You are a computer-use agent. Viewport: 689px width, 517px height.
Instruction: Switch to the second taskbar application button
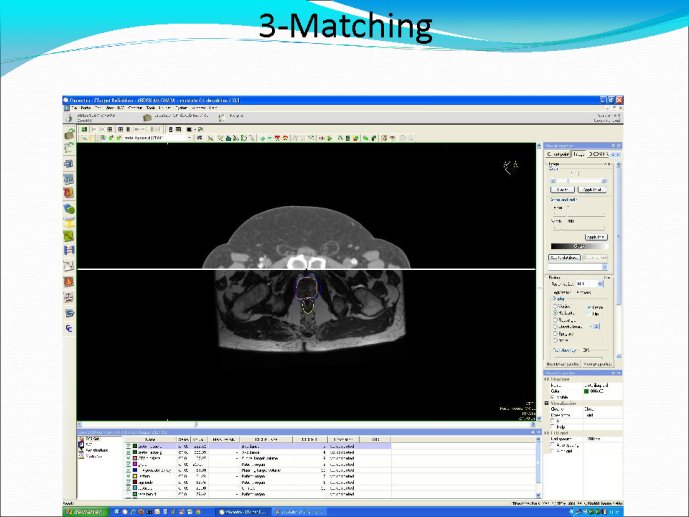click(x=299, y=512)
